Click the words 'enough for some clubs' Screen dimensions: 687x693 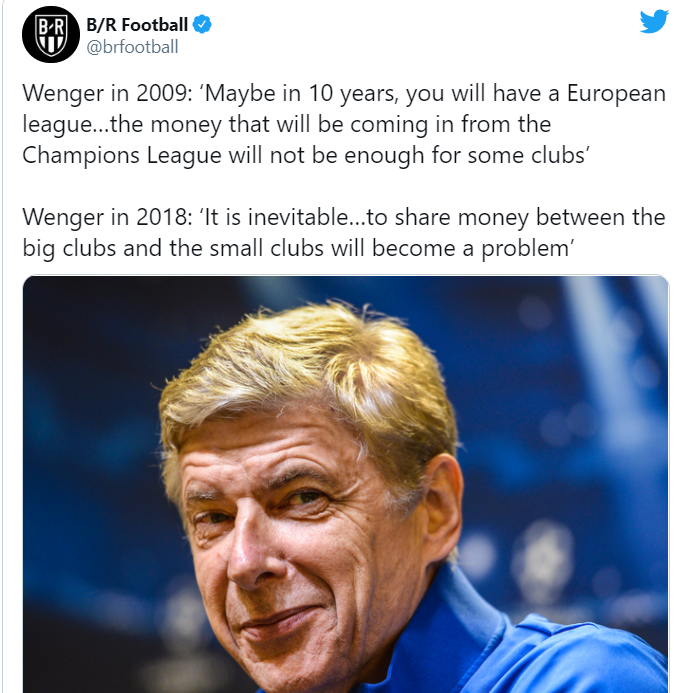coord(466,156)
